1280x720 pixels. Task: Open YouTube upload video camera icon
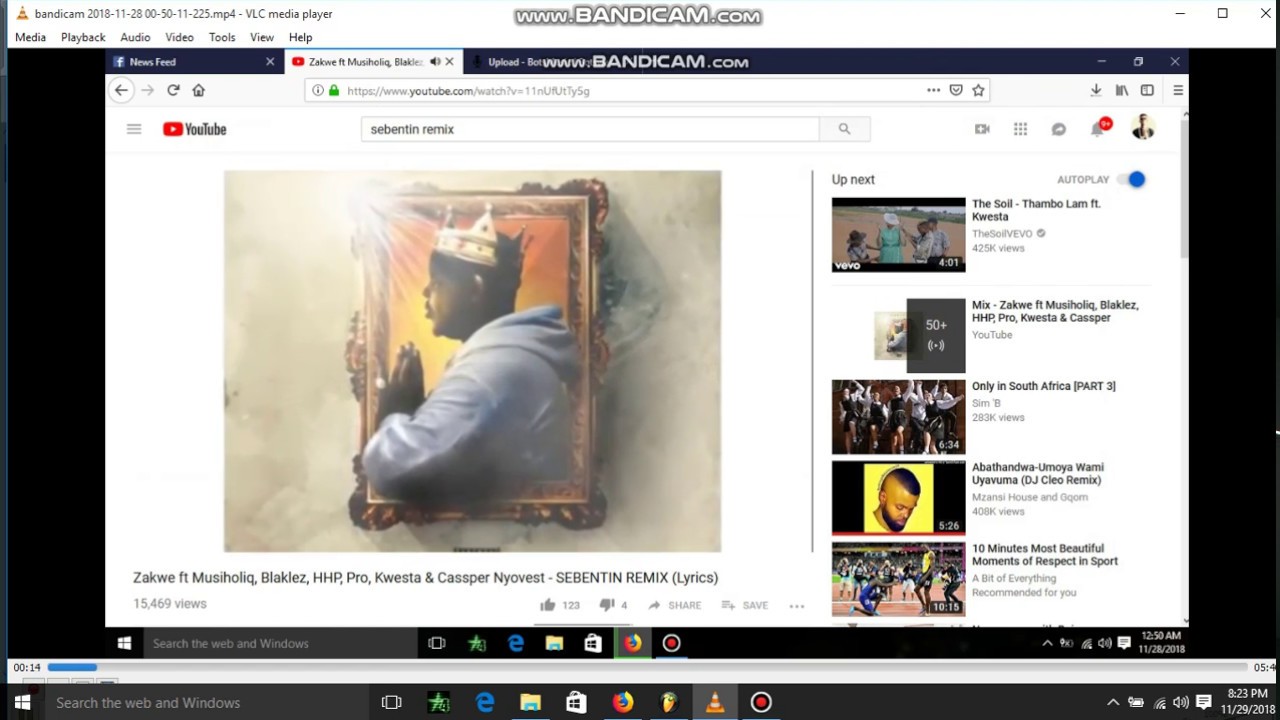tap(982, 129)
